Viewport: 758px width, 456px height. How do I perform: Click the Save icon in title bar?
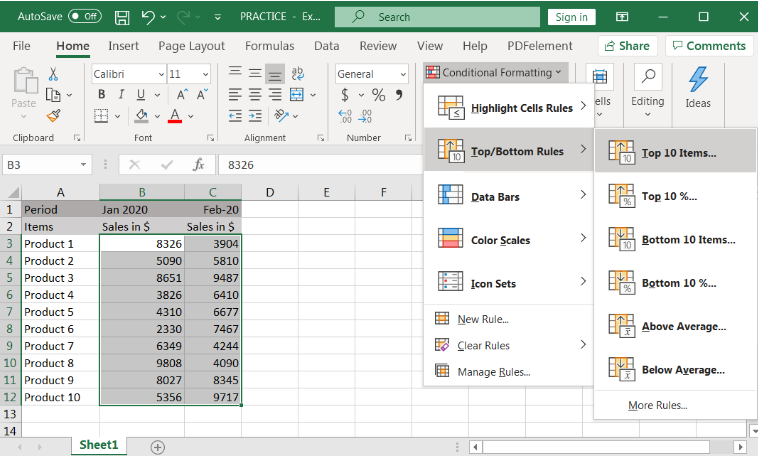tap(122, 17)
